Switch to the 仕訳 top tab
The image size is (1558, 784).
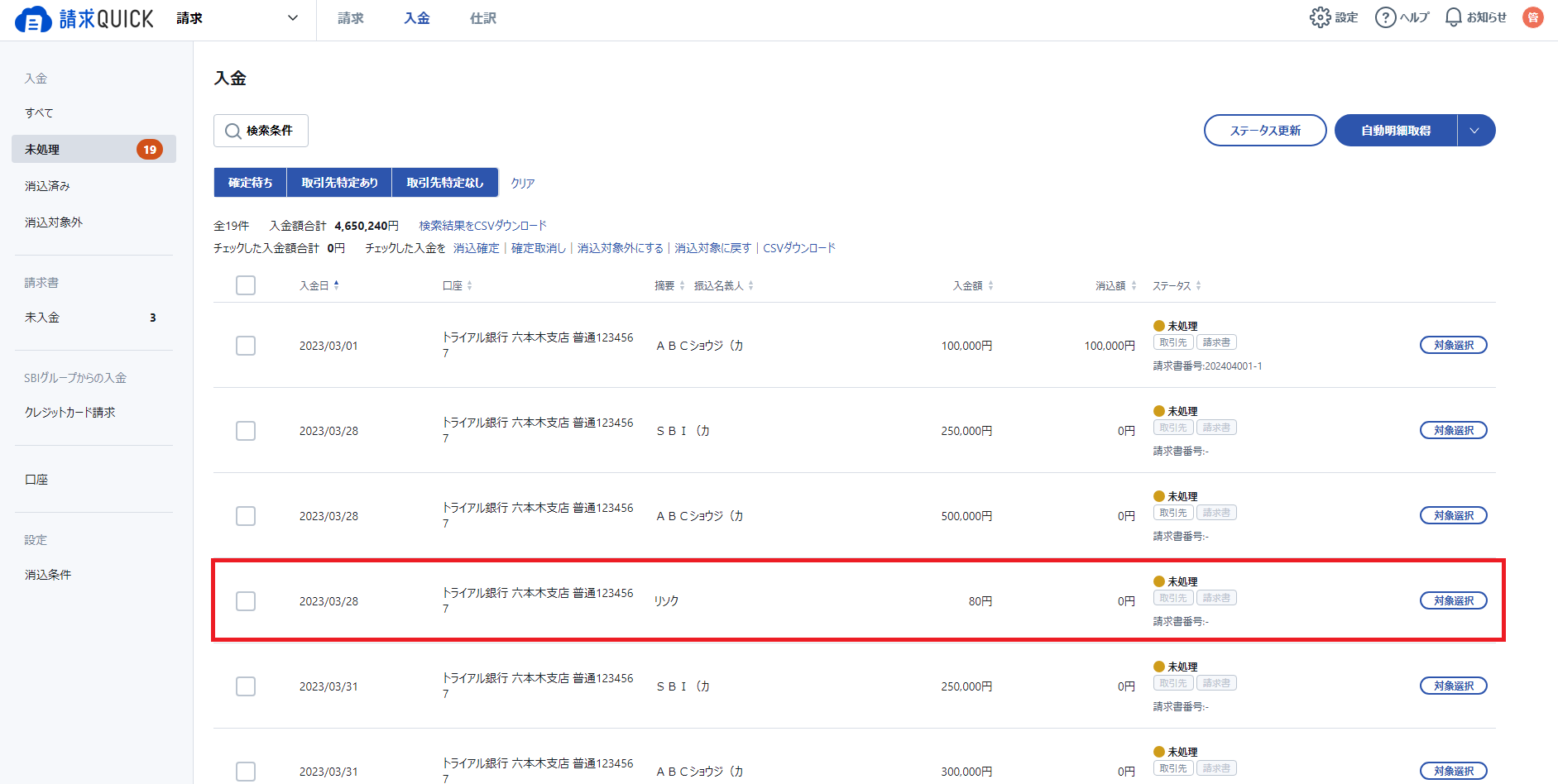[x=483, y=18]
